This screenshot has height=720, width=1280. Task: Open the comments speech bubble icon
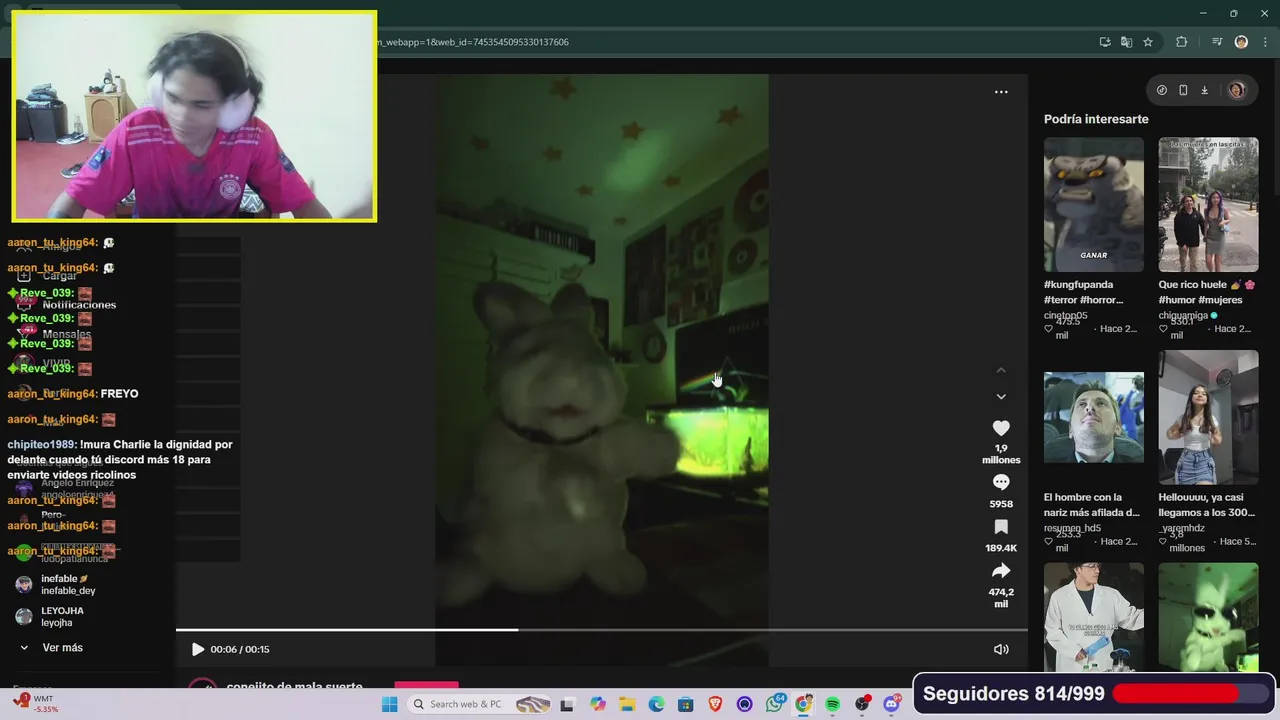tap(1001, 483)
